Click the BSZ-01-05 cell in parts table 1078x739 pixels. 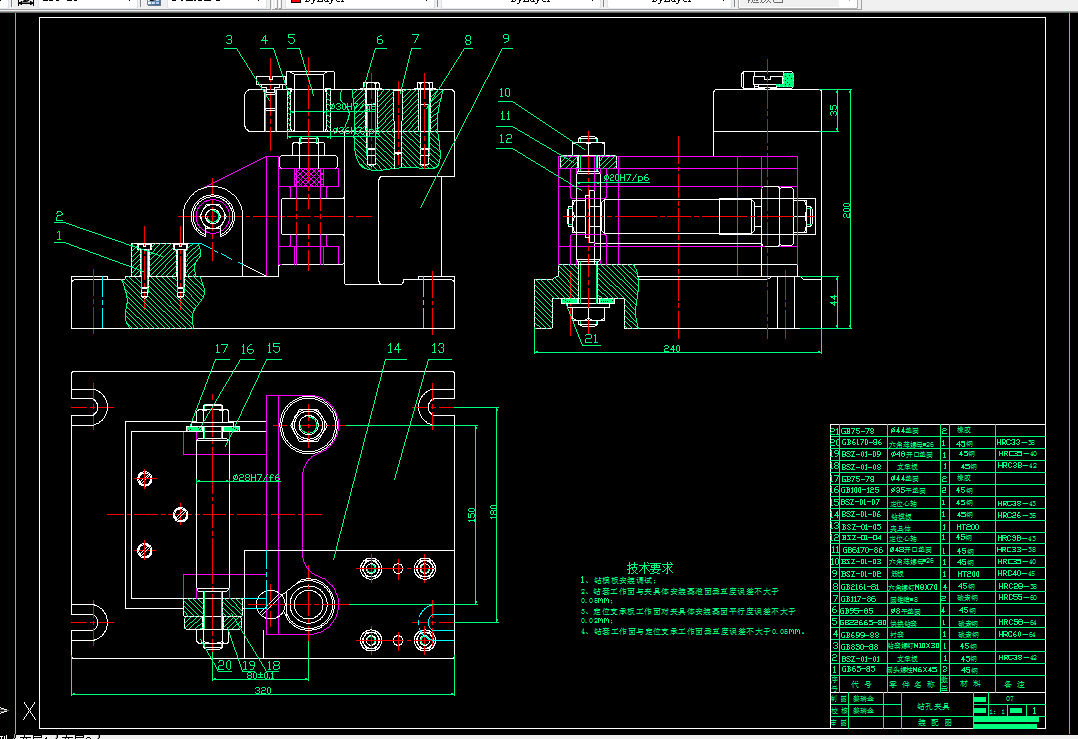861,527
